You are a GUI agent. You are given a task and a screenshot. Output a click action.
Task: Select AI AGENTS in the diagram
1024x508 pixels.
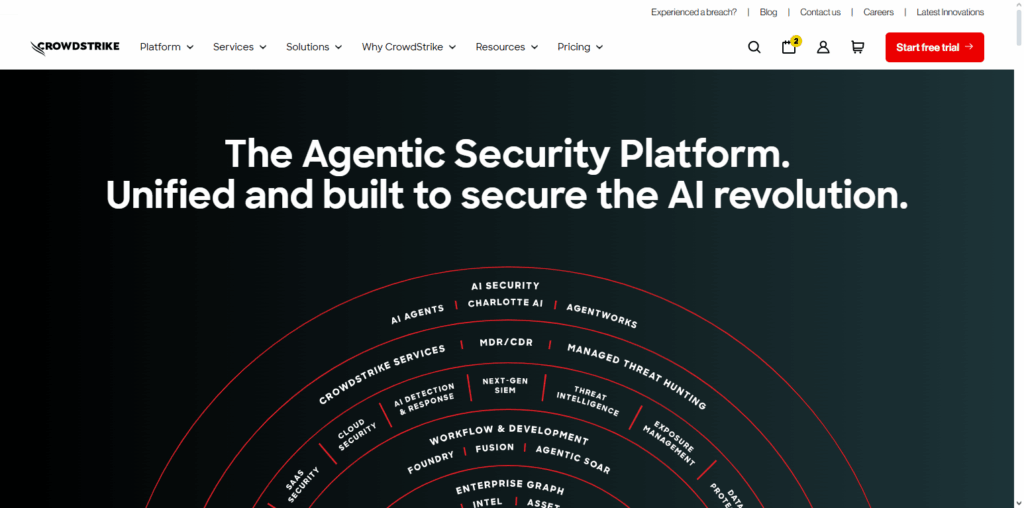[x=417, y=314]
